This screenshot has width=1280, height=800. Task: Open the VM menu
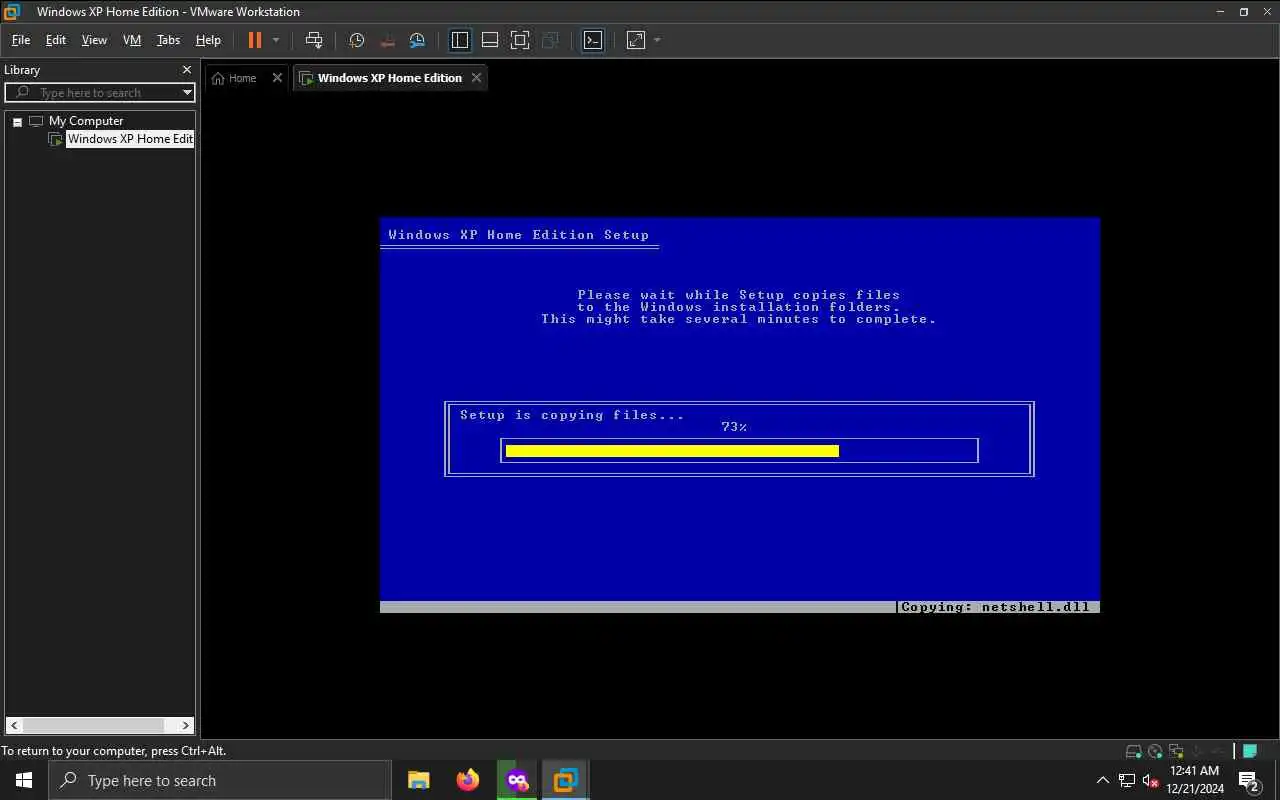pyautogui.click(x=132, y=40)
